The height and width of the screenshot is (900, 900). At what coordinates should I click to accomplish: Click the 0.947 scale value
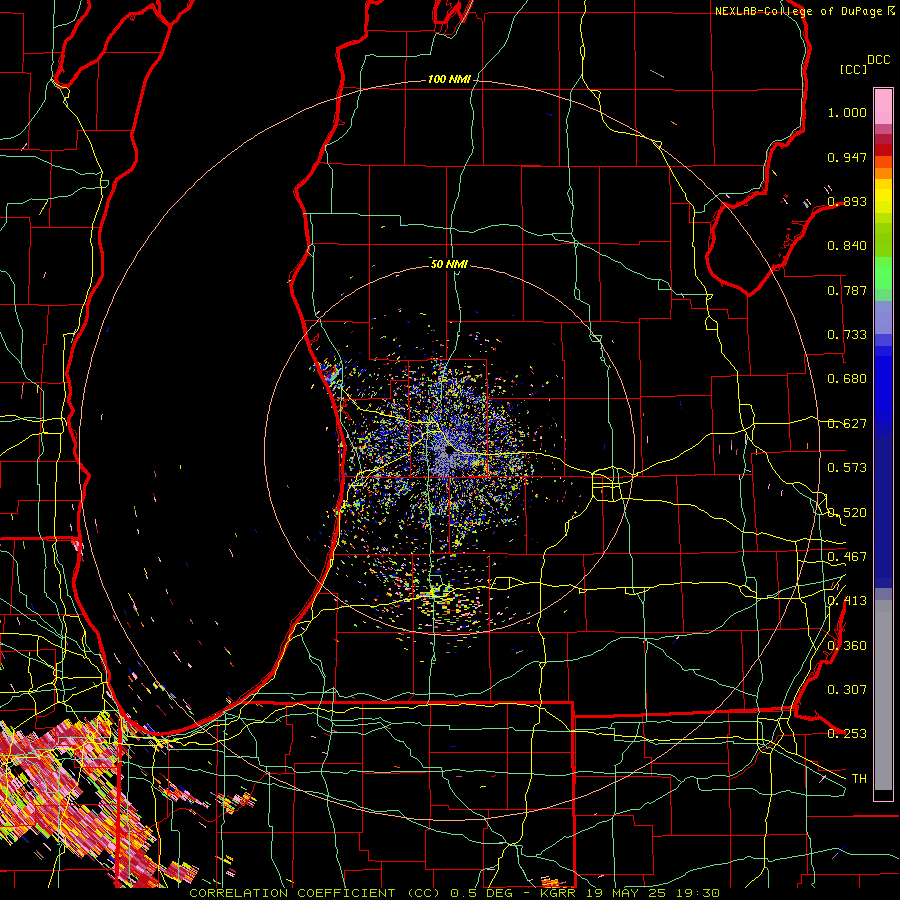[x=847, y=157]
